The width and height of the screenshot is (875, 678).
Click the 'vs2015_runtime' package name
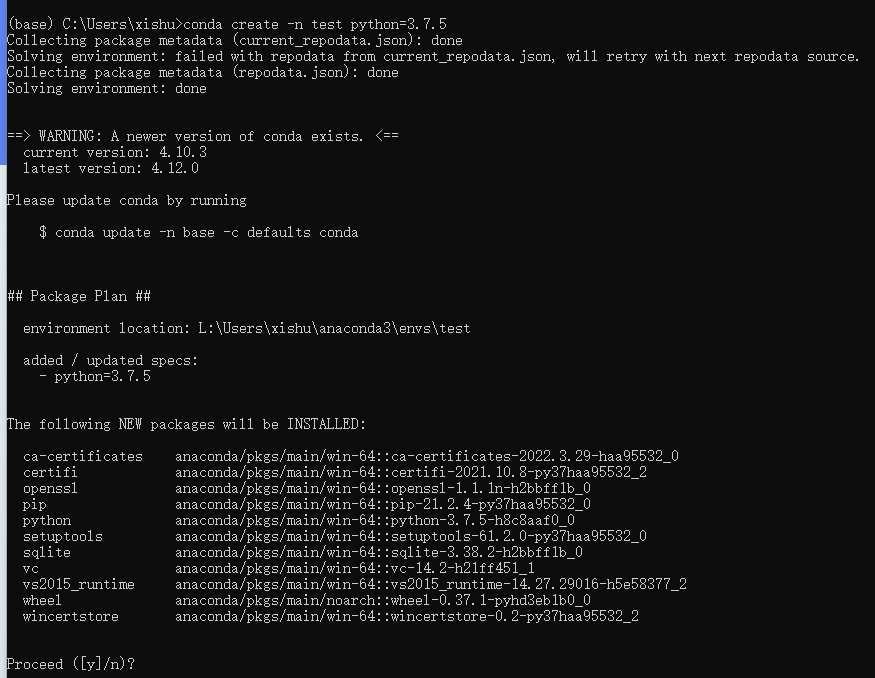pos(78,584)
